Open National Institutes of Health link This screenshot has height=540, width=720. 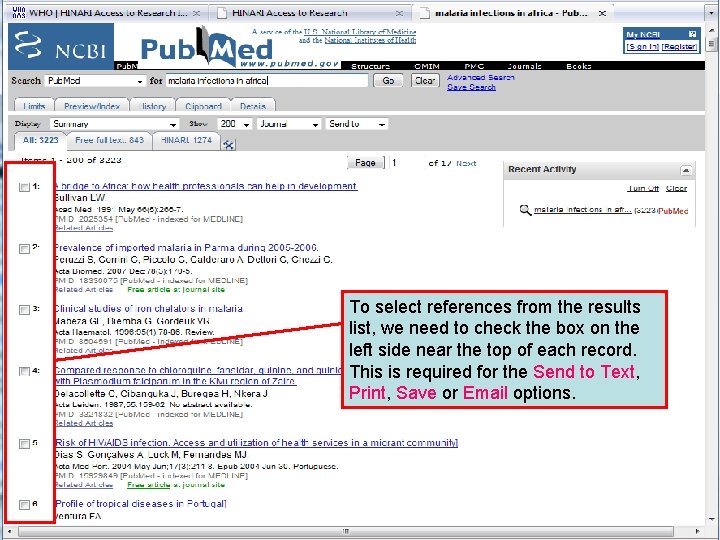point(370,40)
